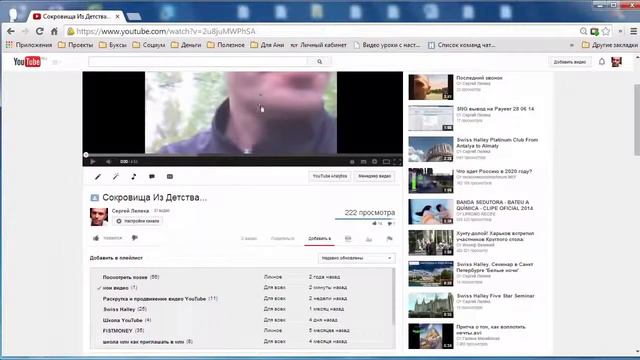This screenshot has width=640, height=360.
Task: Open the Буксы bookmarks folder
Action: point(113,45)
